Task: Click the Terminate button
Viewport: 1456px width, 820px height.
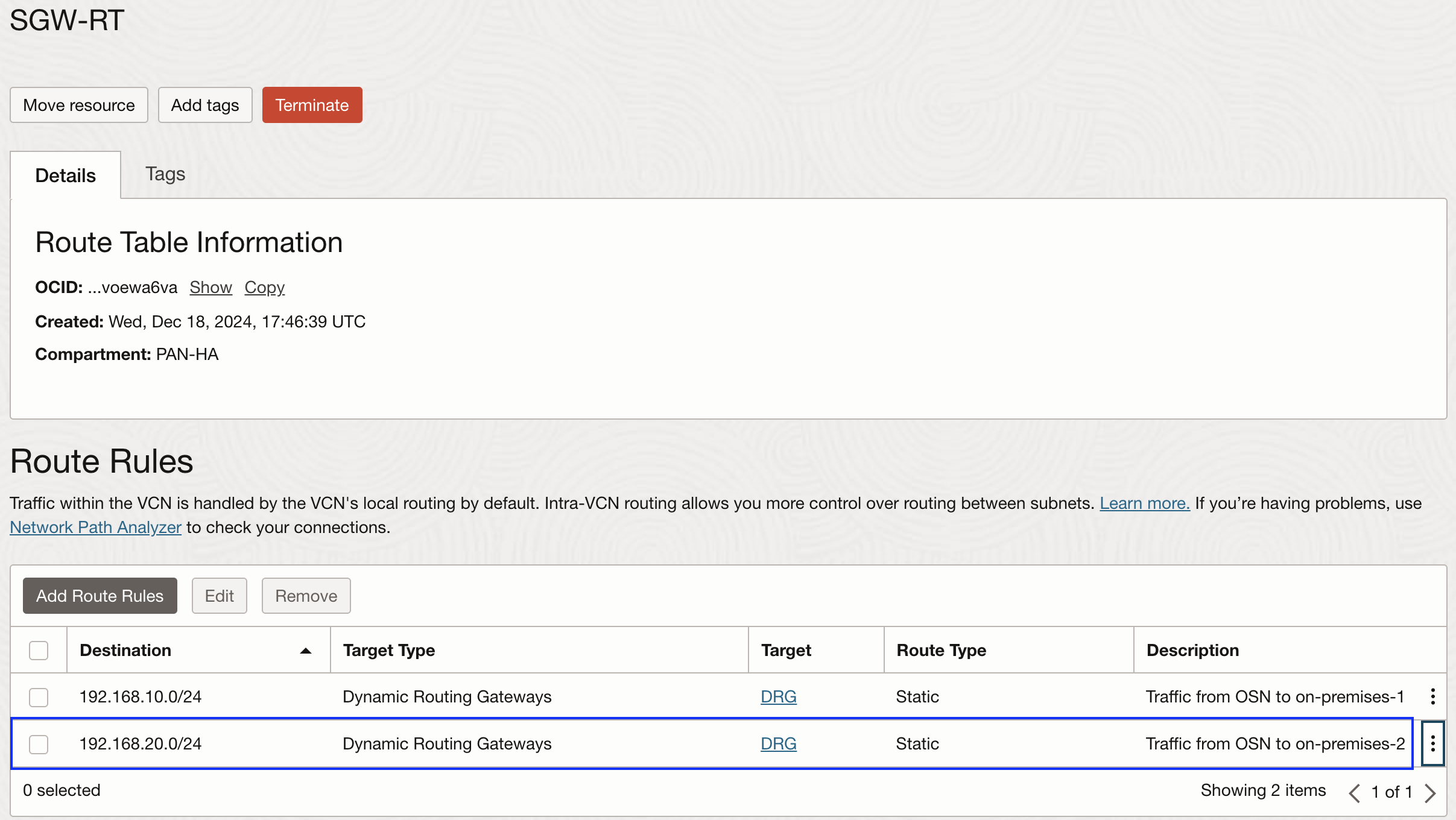Action: pos(312,105)
